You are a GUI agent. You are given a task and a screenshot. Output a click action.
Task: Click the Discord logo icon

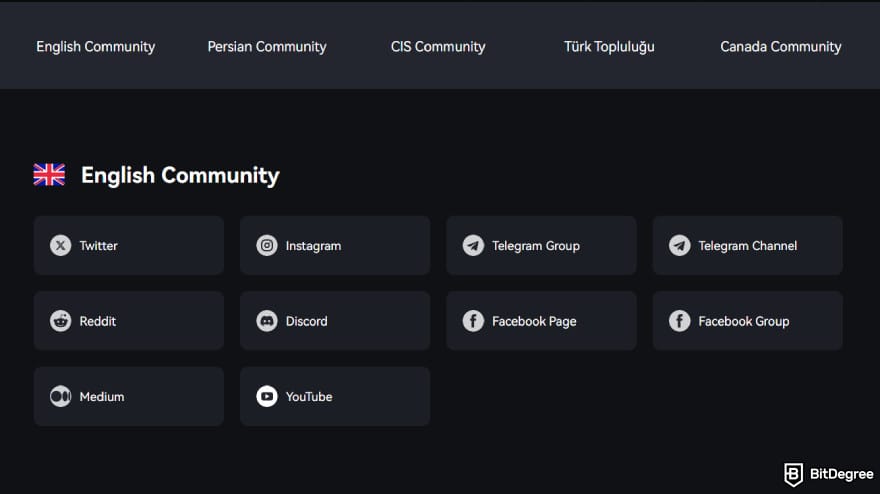[267, 321]
